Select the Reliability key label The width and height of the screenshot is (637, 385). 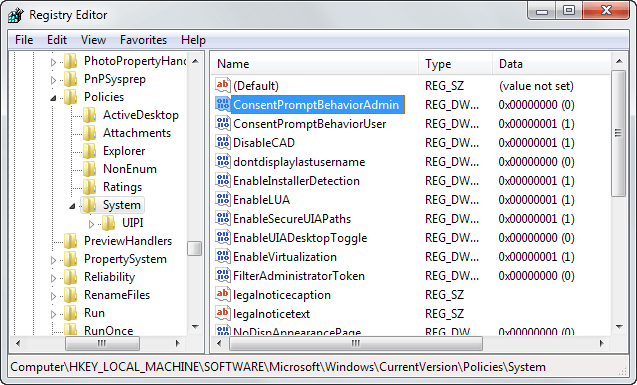[x=109, y=277]
